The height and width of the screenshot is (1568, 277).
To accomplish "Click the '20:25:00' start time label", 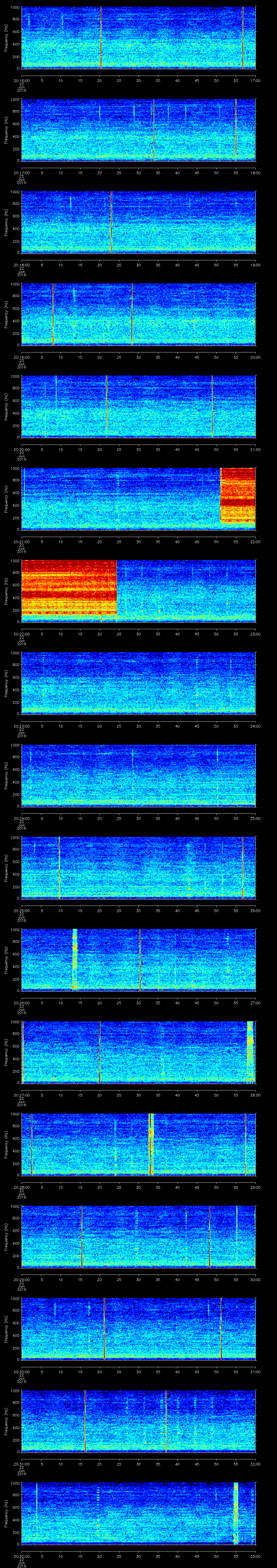I will [22, 910].
